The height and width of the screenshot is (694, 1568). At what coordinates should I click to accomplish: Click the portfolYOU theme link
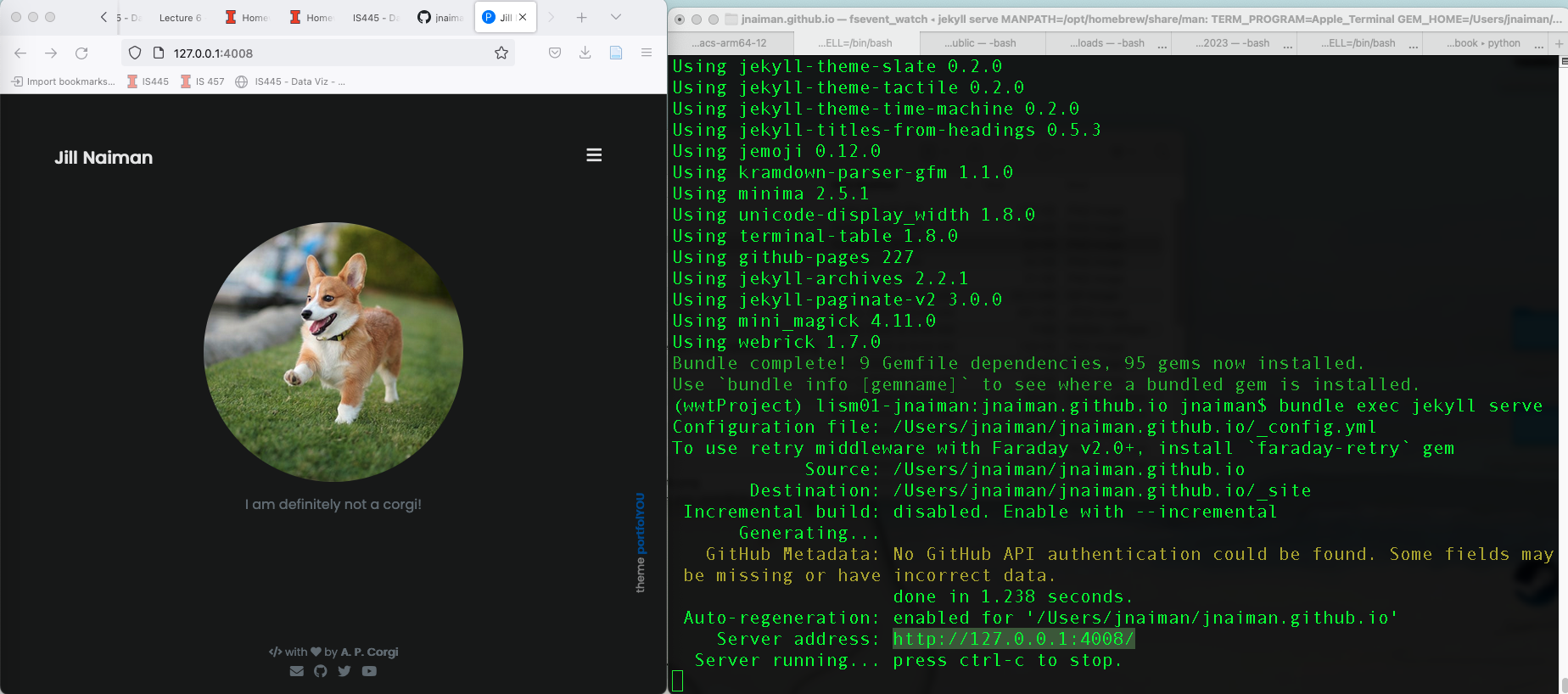[641, 523]
